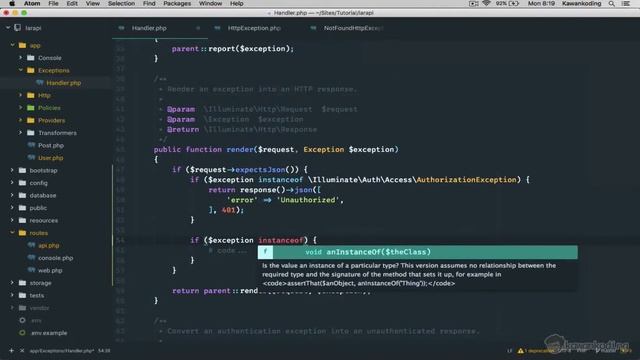
Task: Open the Help menu
Action: (x=237, y=3)
